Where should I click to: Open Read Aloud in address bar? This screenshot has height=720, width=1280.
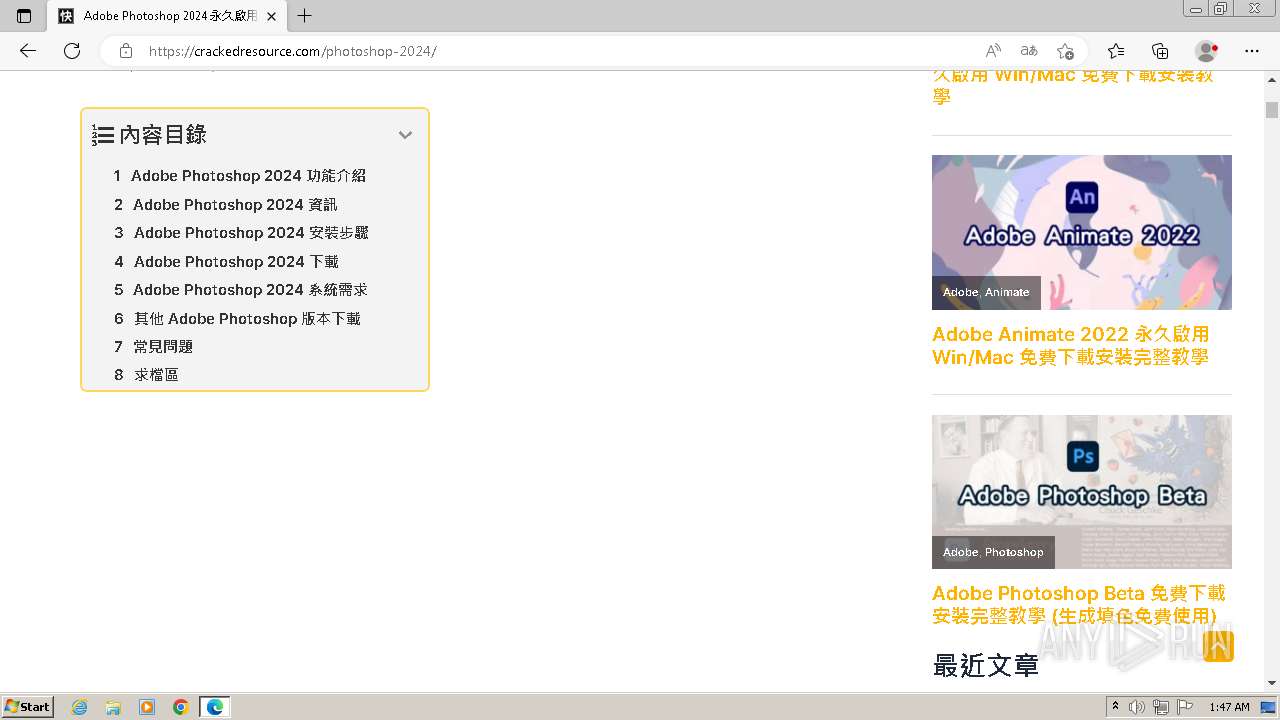coord(993,51)
